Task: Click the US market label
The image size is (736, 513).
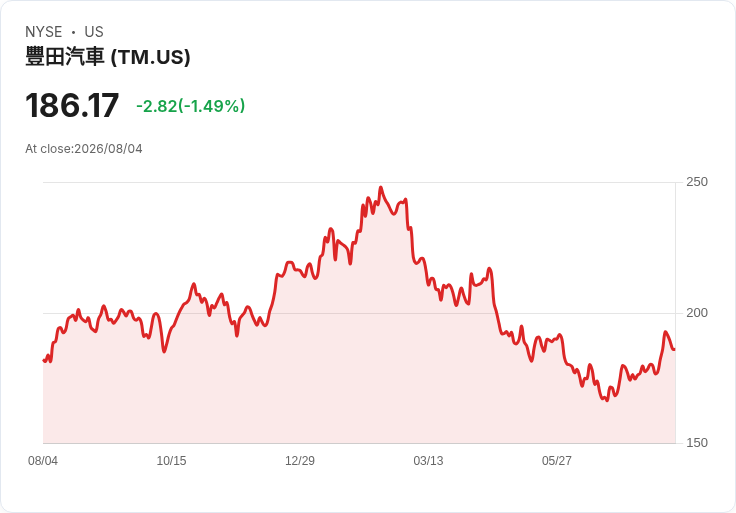Action: click(x=94, y=32)
